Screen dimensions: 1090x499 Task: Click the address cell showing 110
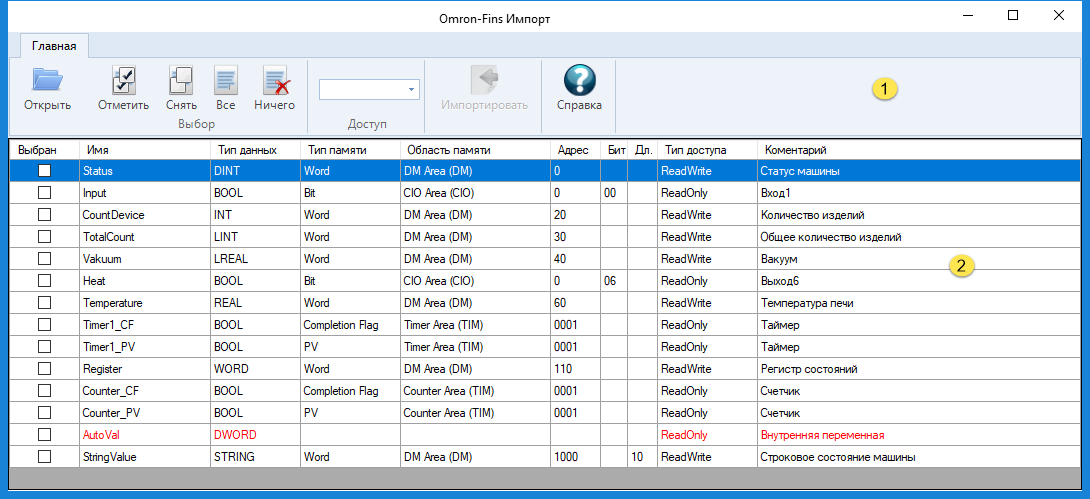click(576, 369)
